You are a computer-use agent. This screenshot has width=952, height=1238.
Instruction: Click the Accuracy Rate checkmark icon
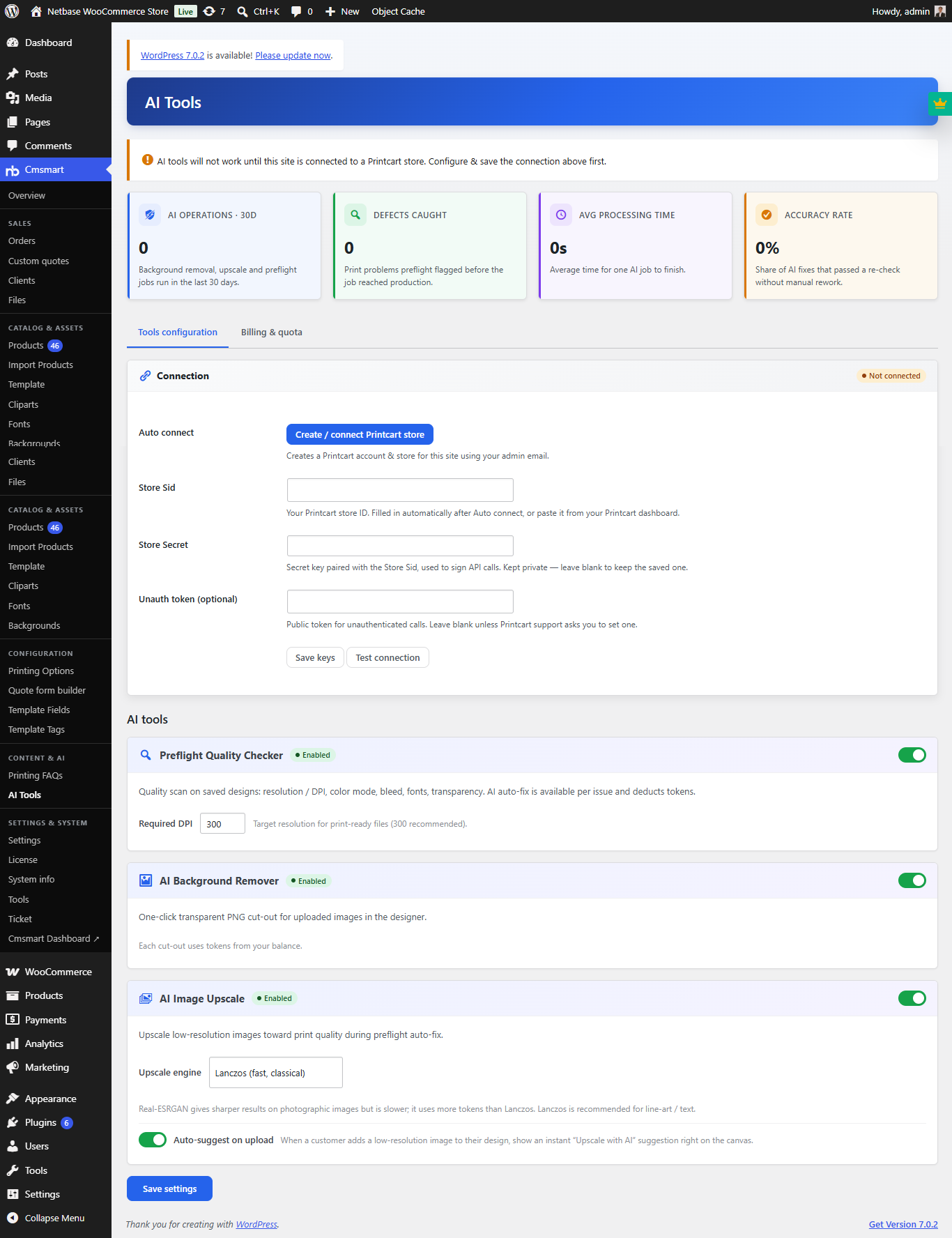tap(767, 215)
